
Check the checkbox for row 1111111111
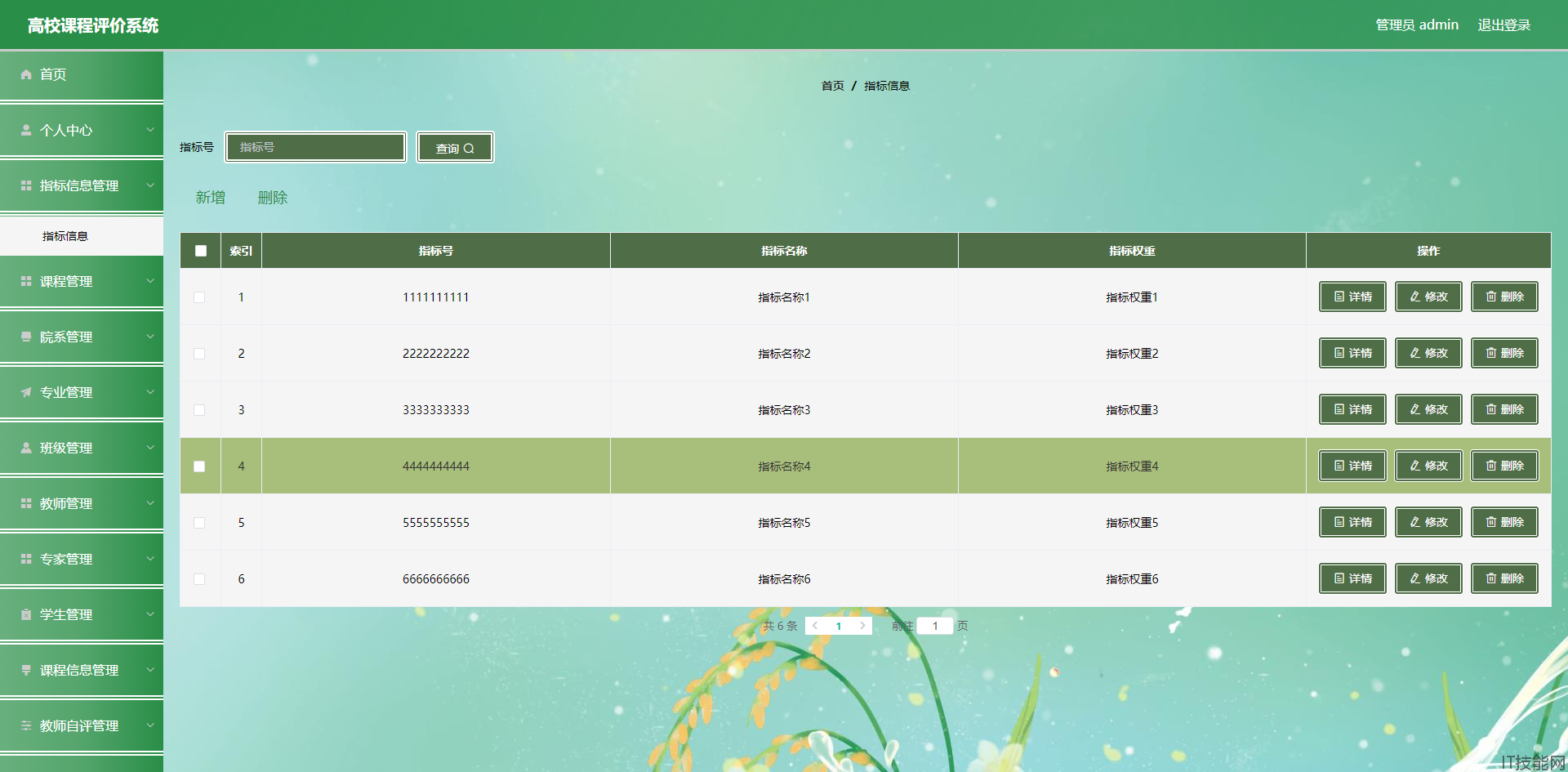tap(199, 297)
